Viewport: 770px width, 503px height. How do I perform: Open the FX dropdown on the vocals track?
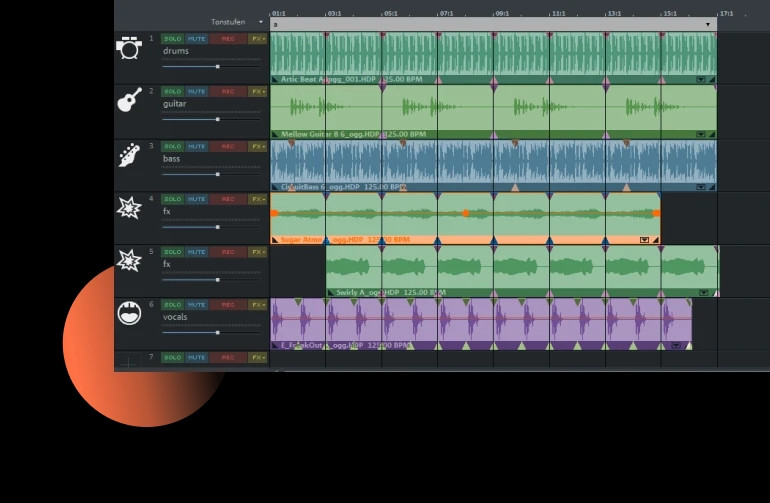click(258, 305)
